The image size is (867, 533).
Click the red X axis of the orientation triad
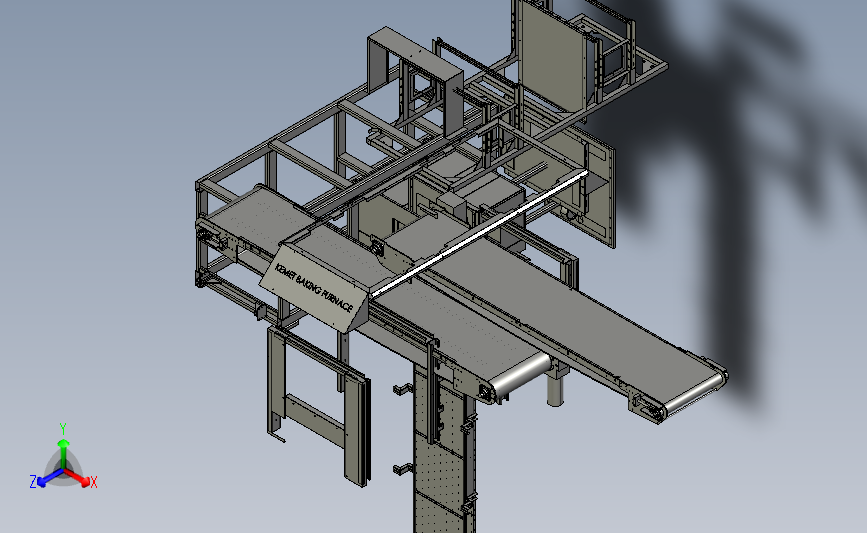76,477
